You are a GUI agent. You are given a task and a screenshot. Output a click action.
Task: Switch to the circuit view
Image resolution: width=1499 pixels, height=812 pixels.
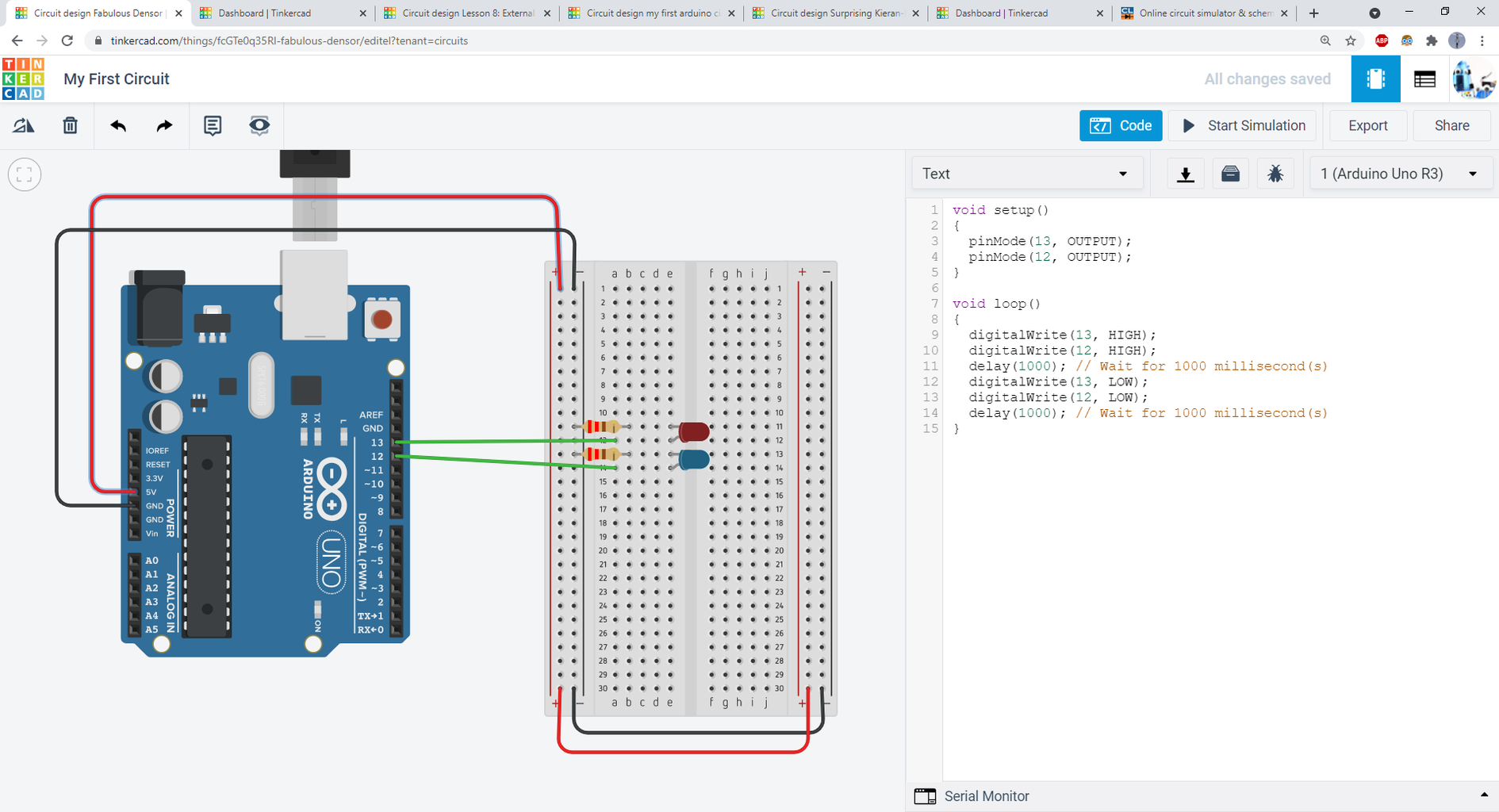pos(1375,79)
